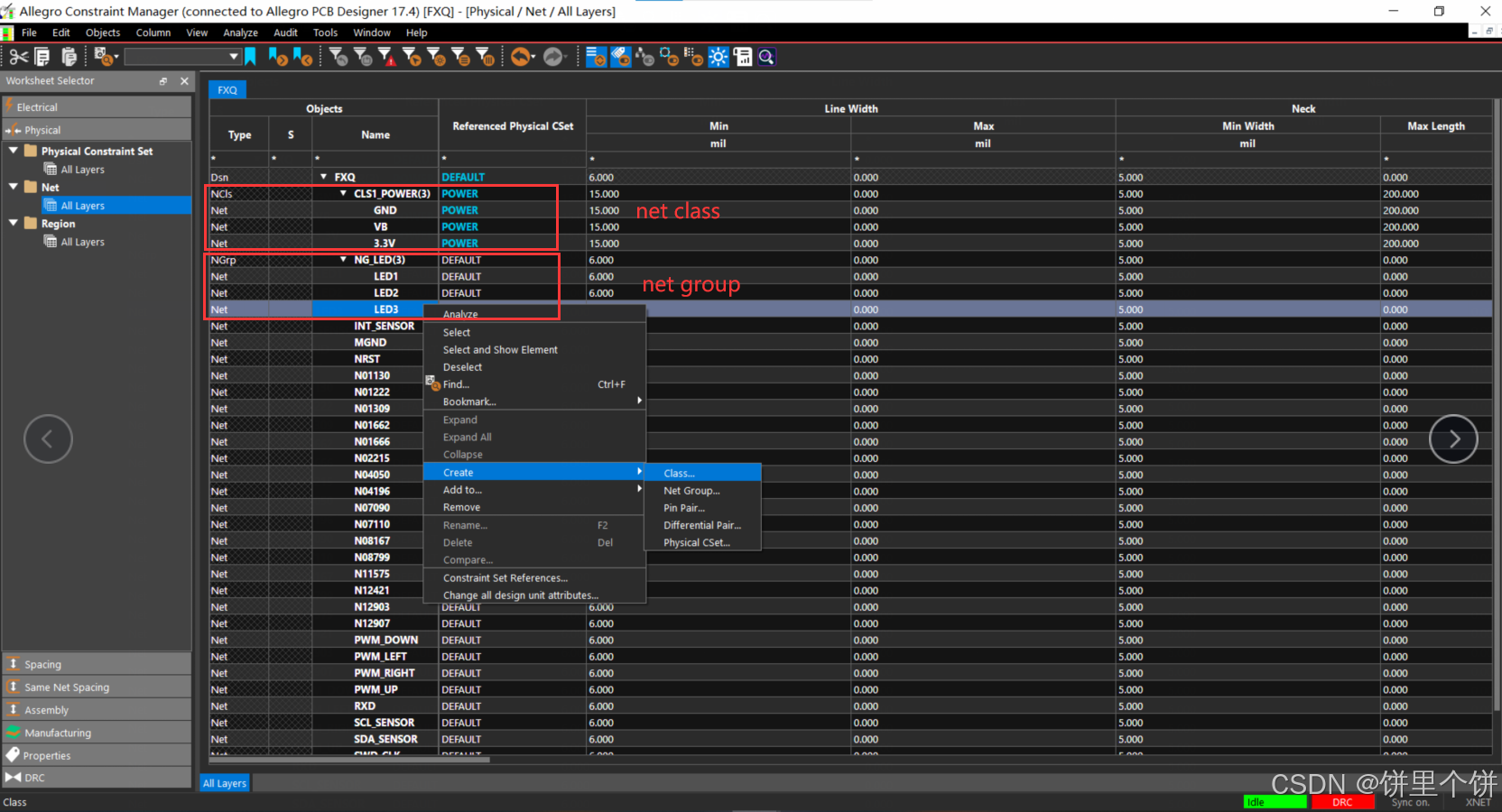Click the left carousel arrow button
The width and height of the screenshot is (1502, 812).
[x=48, y=439]
